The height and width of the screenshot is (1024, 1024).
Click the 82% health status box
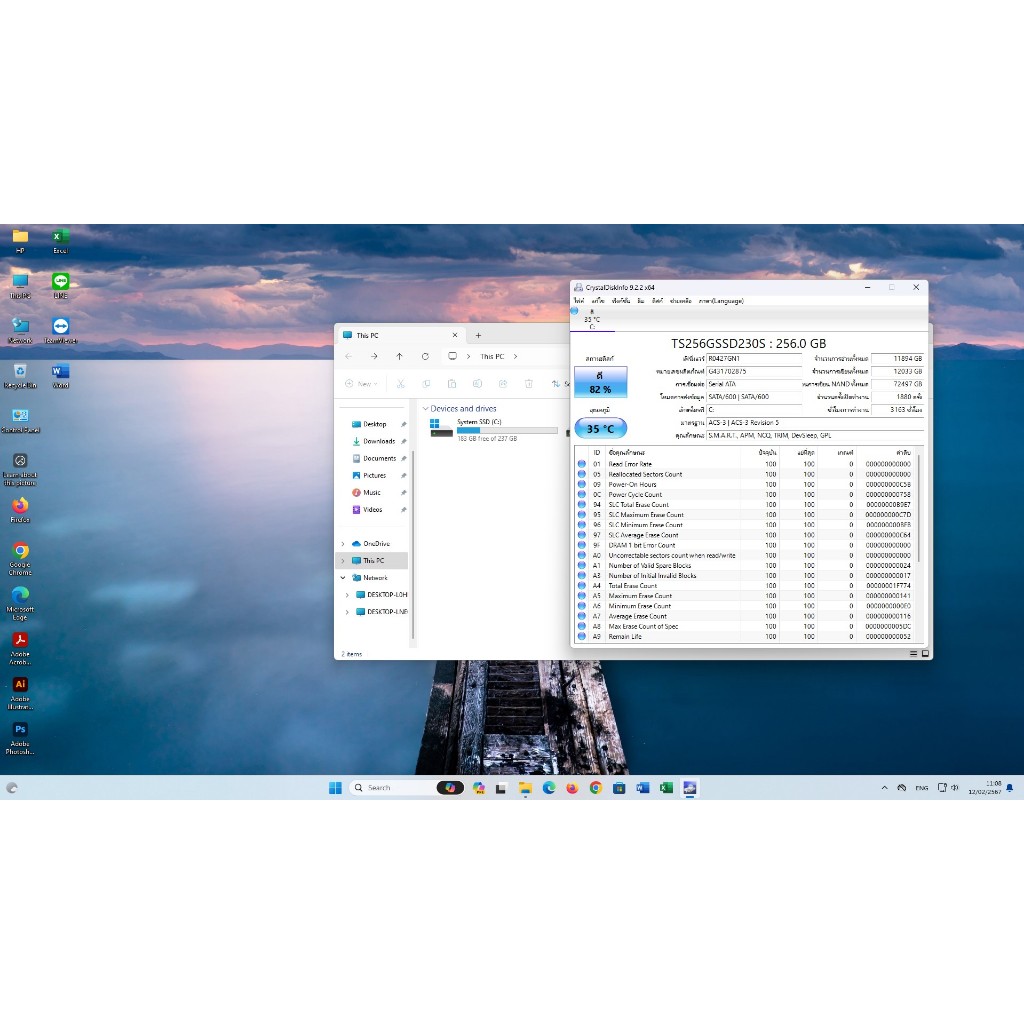tap(600, 383)
